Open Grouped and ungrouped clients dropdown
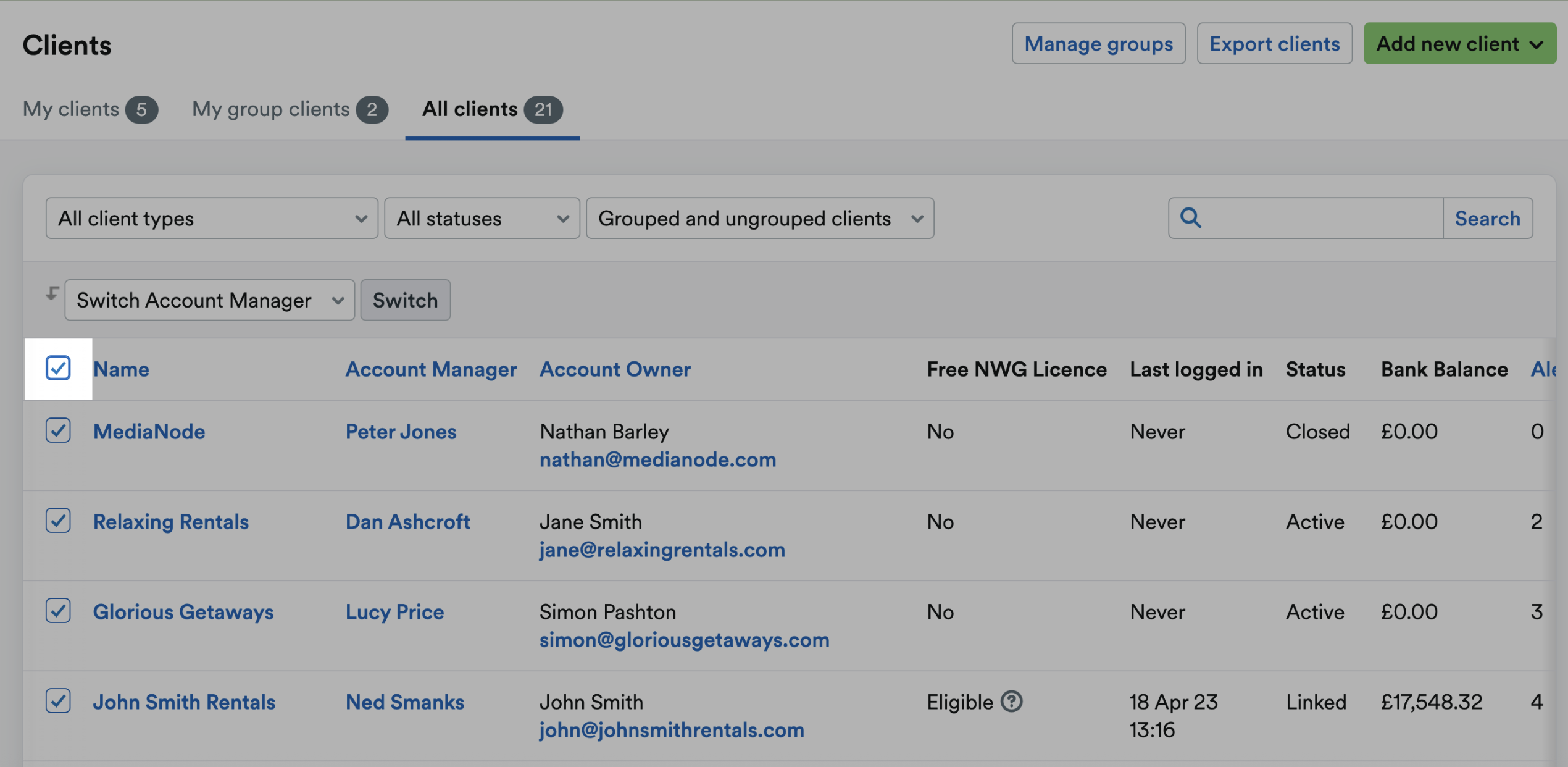Image resolution: width=1568 pixels, height=767 pixels. (x=760, y=218)
